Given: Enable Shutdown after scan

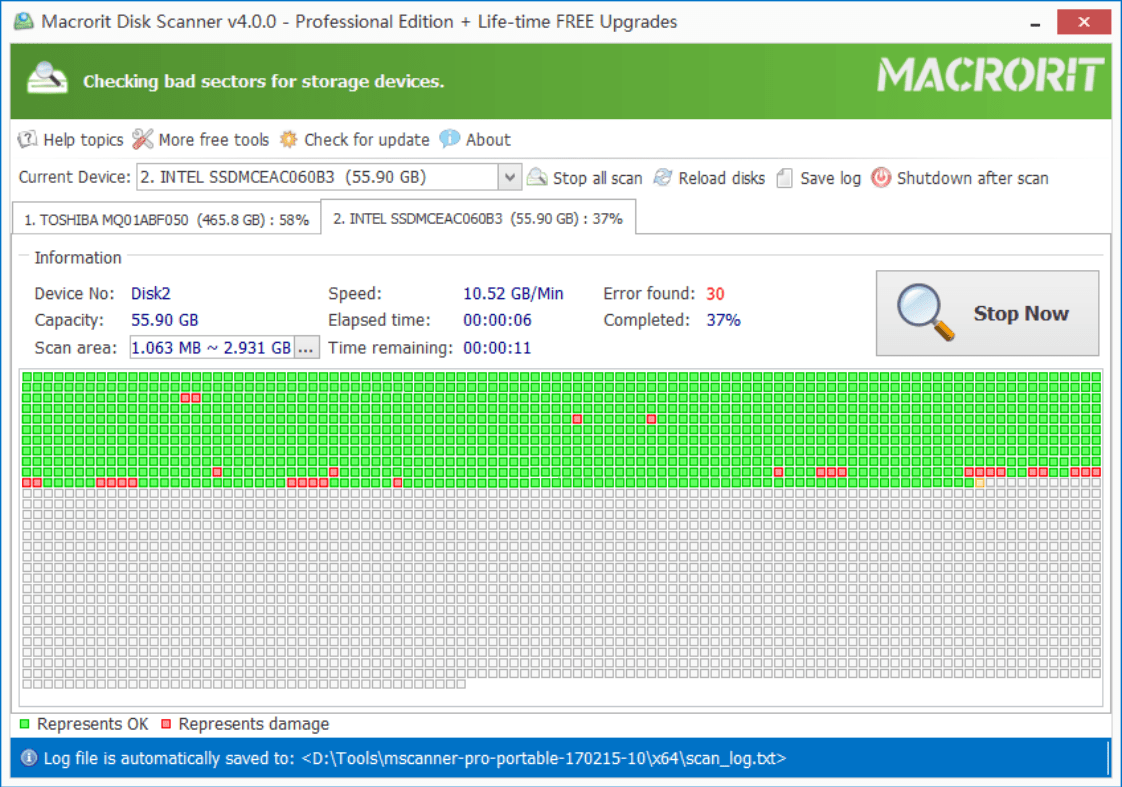Looking at the screenshot, I should (972, 178).
